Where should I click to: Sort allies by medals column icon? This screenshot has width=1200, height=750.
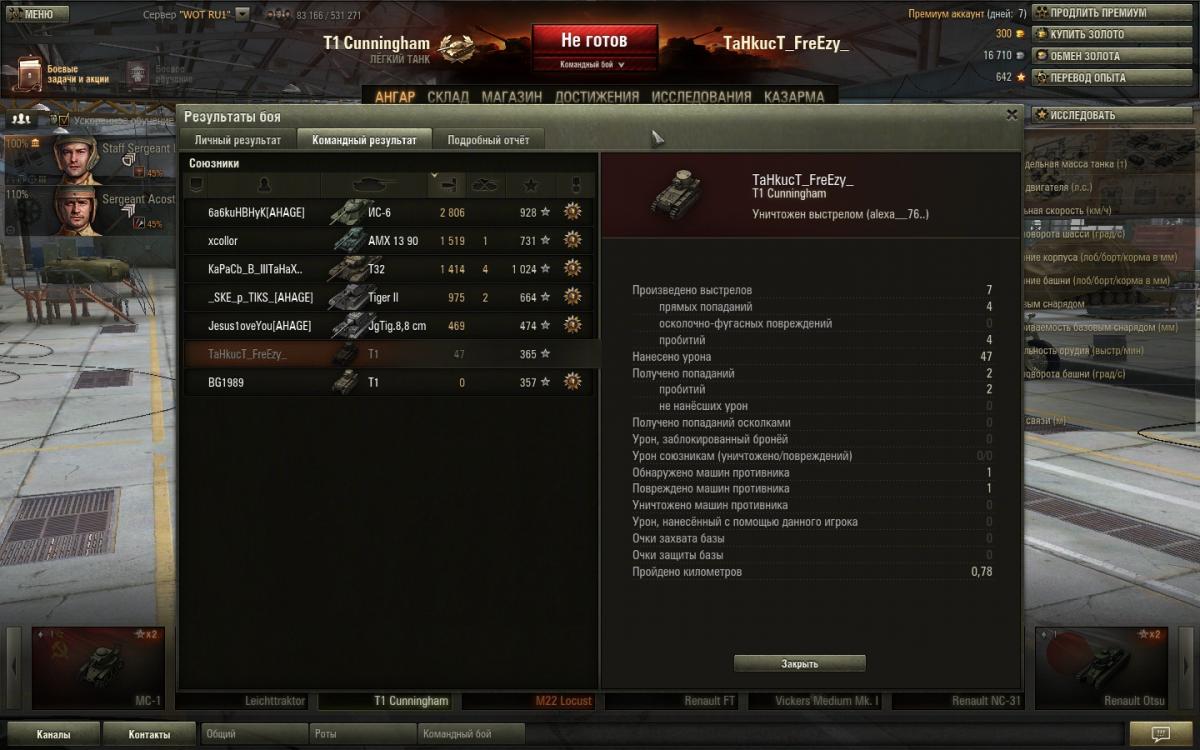pos(574,185)
